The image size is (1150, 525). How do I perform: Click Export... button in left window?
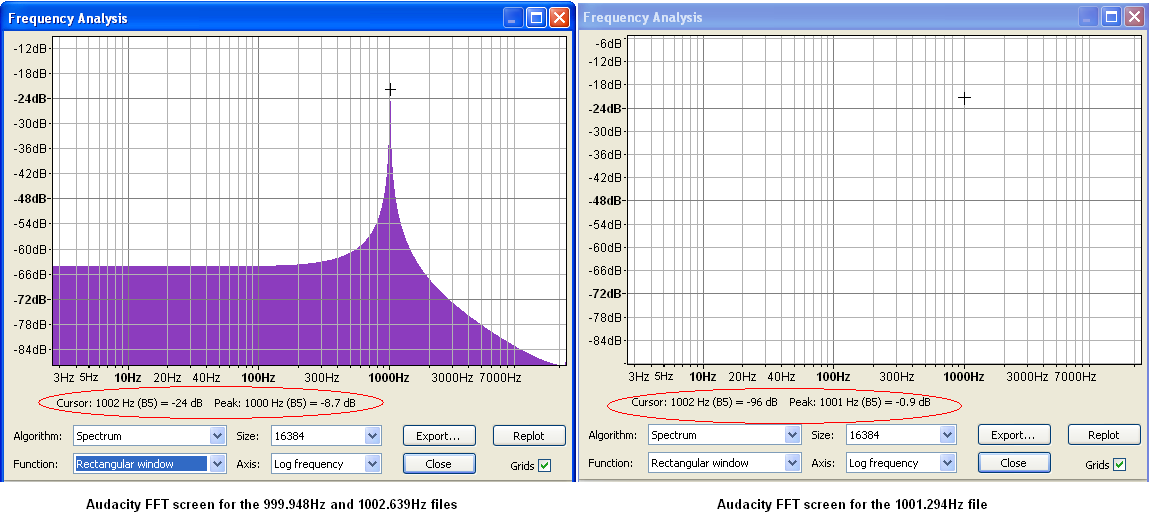click(x=439, y=436)
